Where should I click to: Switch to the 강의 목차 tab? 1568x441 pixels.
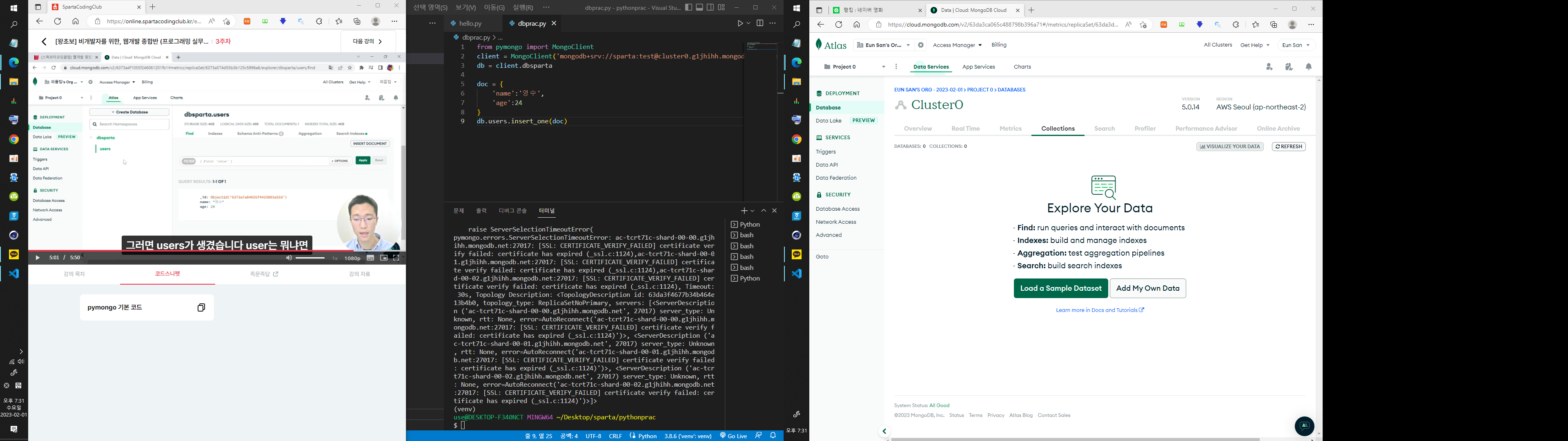click(74, 274)
